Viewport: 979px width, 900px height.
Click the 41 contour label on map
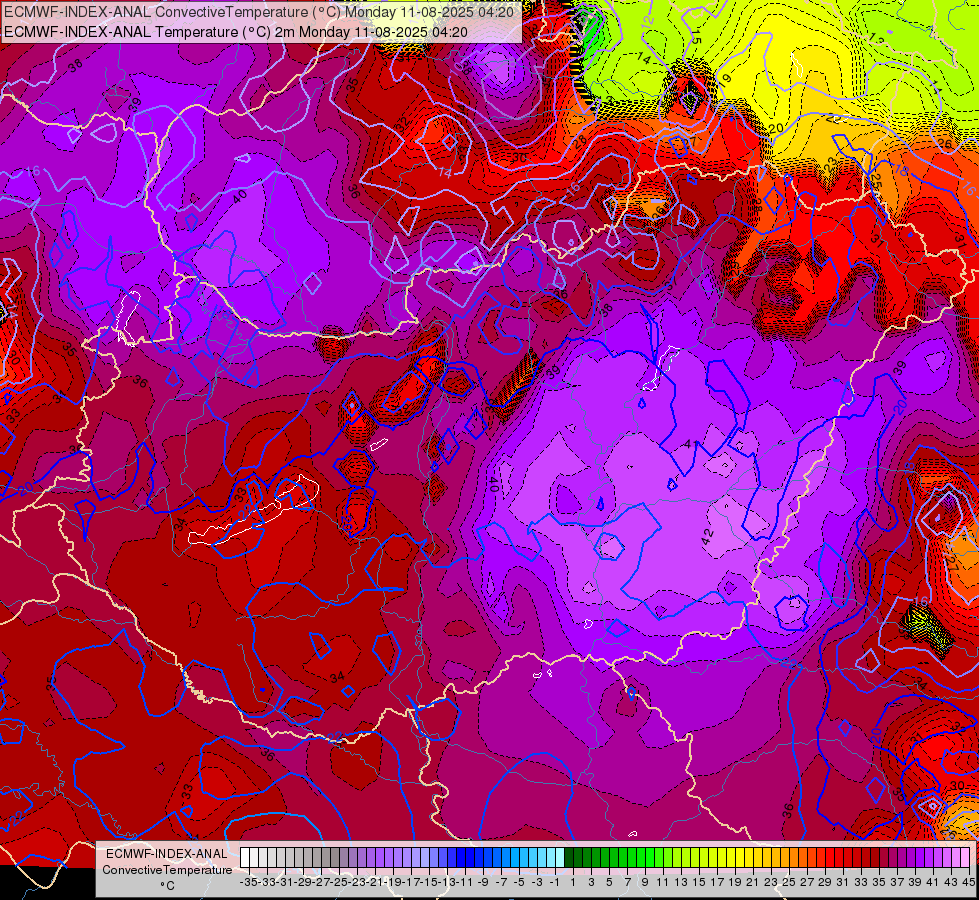pos(691,443)
